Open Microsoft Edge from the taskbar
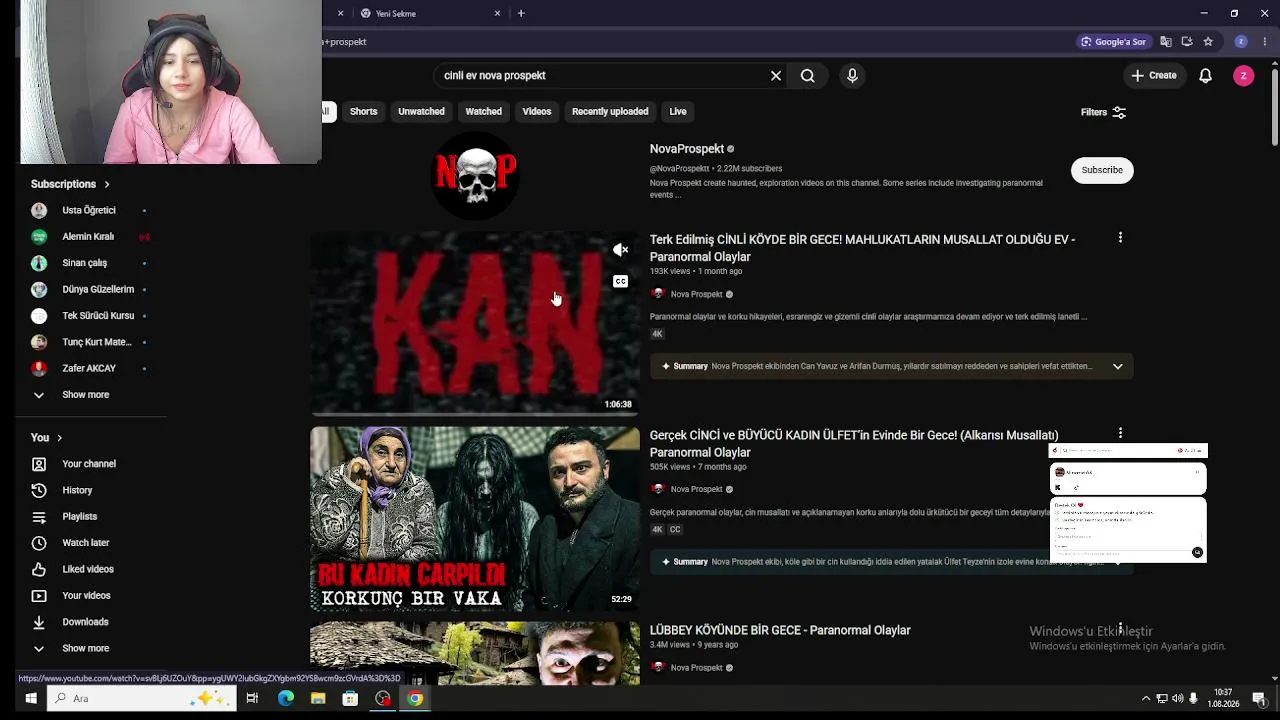Viewport: 1280px width, 720px height. coord(286,698)
